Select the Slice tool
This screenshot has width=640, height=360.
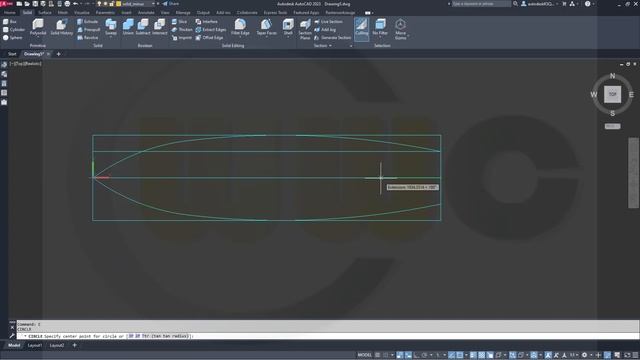tap(179, 22)
